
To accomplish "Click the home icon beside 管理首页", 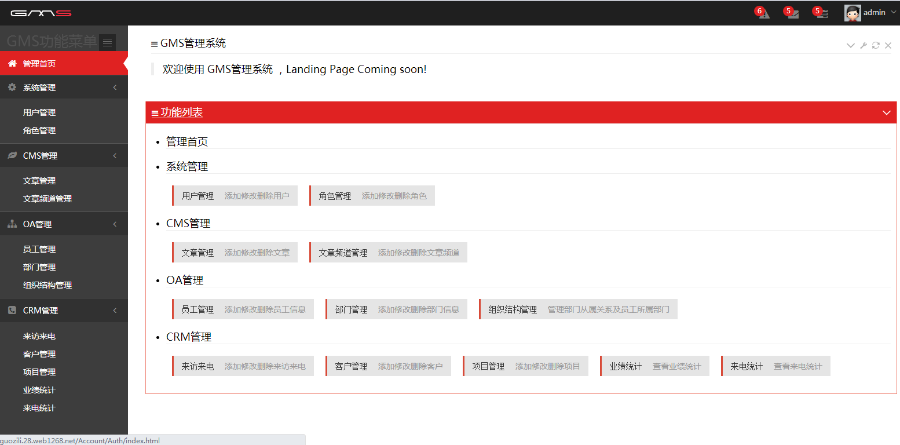I will click(12, 63).
